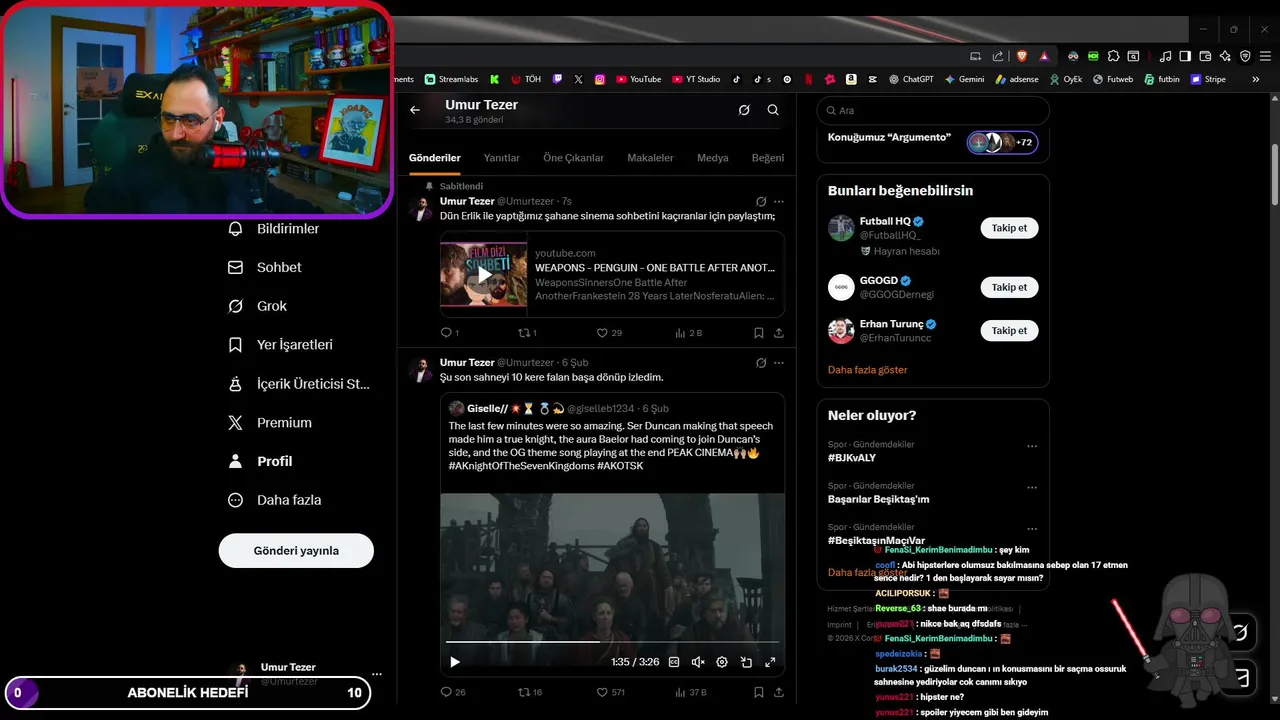Open the youtube.com WEAPONS video card
The height and width of the screenshot is (720, 1280).
pyautogui.click(x=612, y=274)
